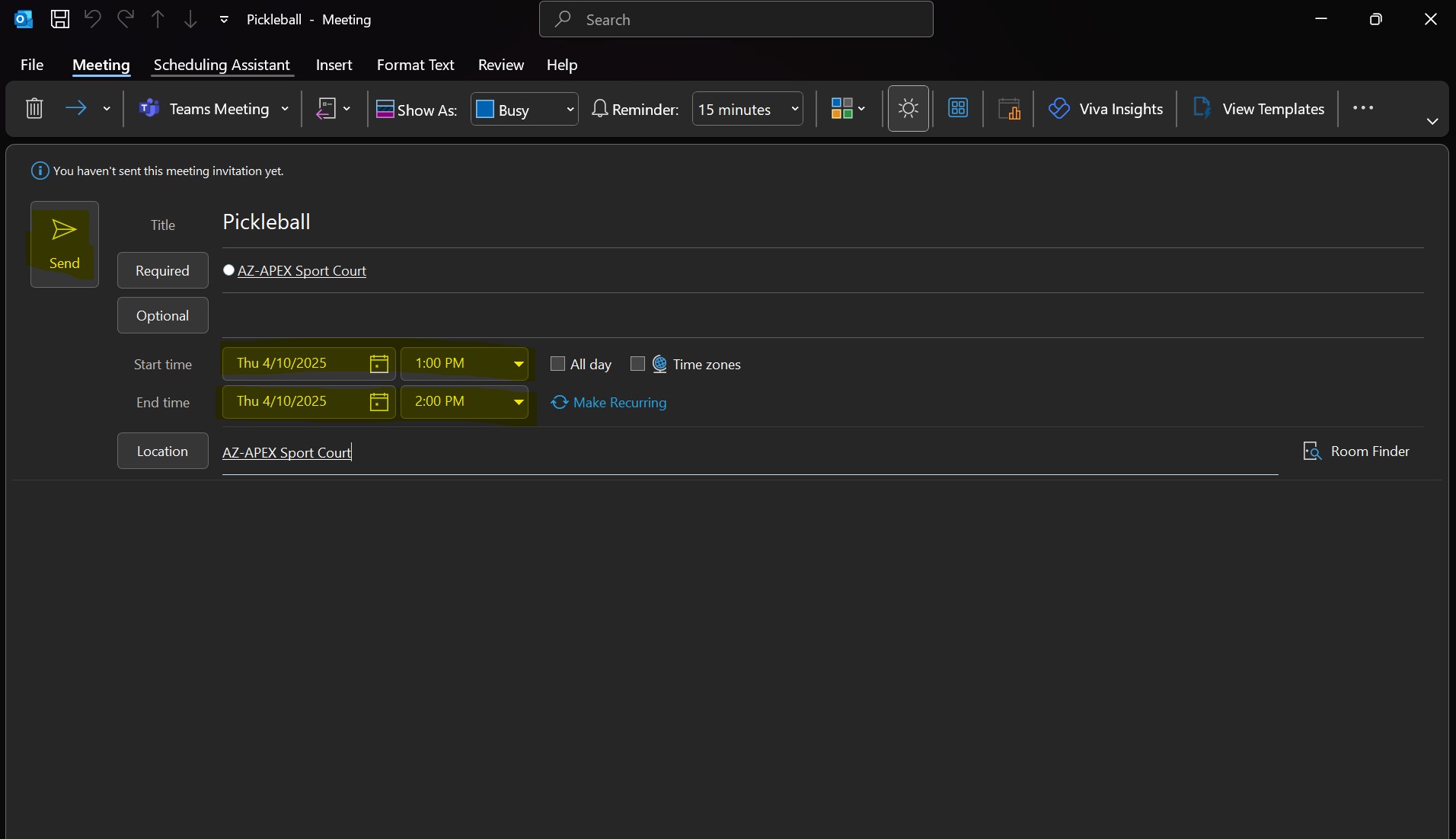
Task: Open the Insert tab
Action: 334,65
